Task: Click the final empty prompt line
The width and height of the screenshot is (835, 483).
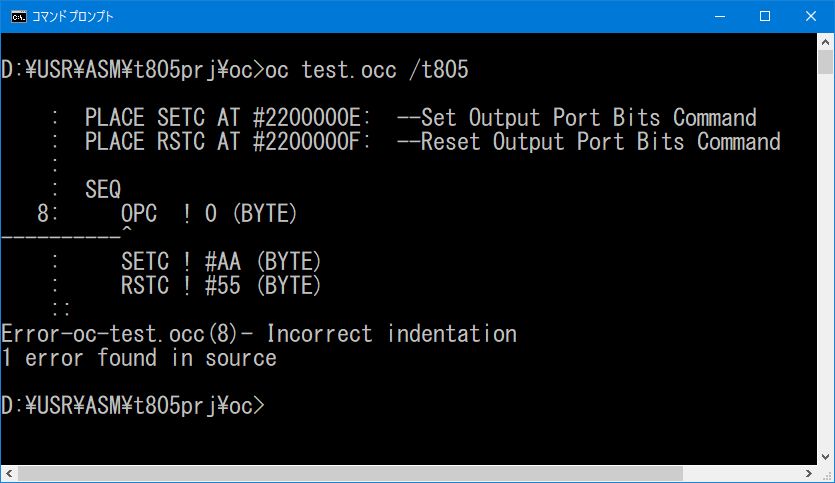Action: point(135,406)
